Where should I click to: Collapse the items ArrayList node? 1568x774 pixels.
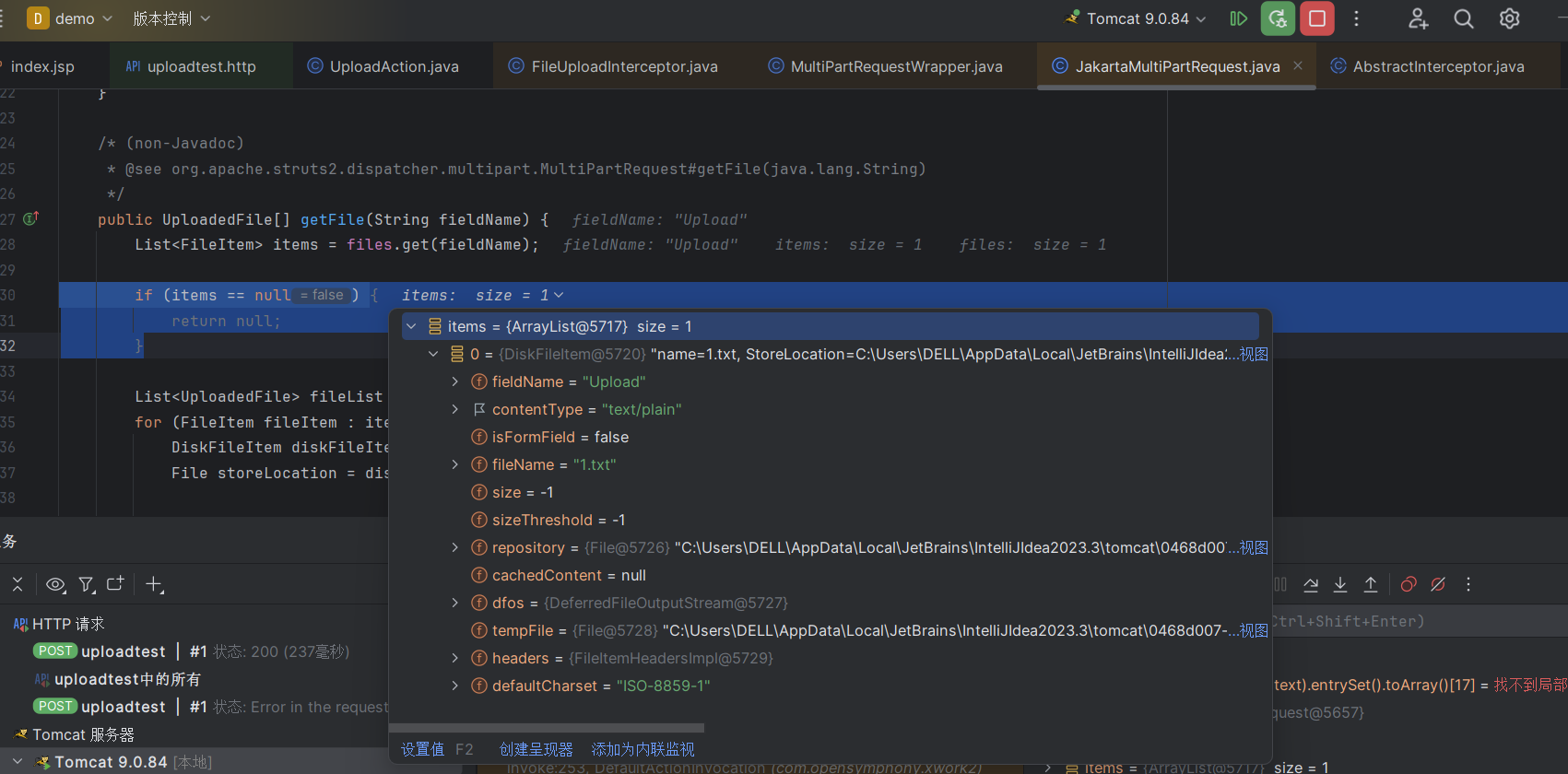[411, 326]
